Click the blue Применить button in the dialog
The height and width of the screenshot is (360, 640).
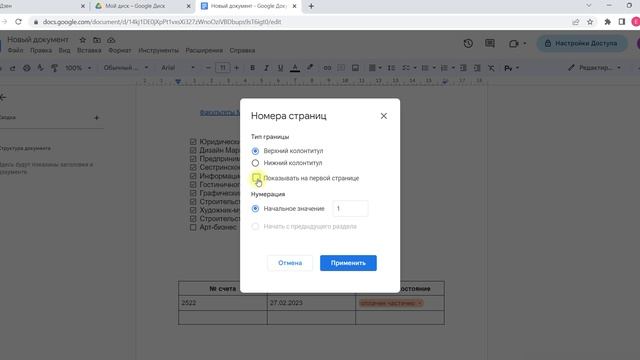tap(348, 263)
